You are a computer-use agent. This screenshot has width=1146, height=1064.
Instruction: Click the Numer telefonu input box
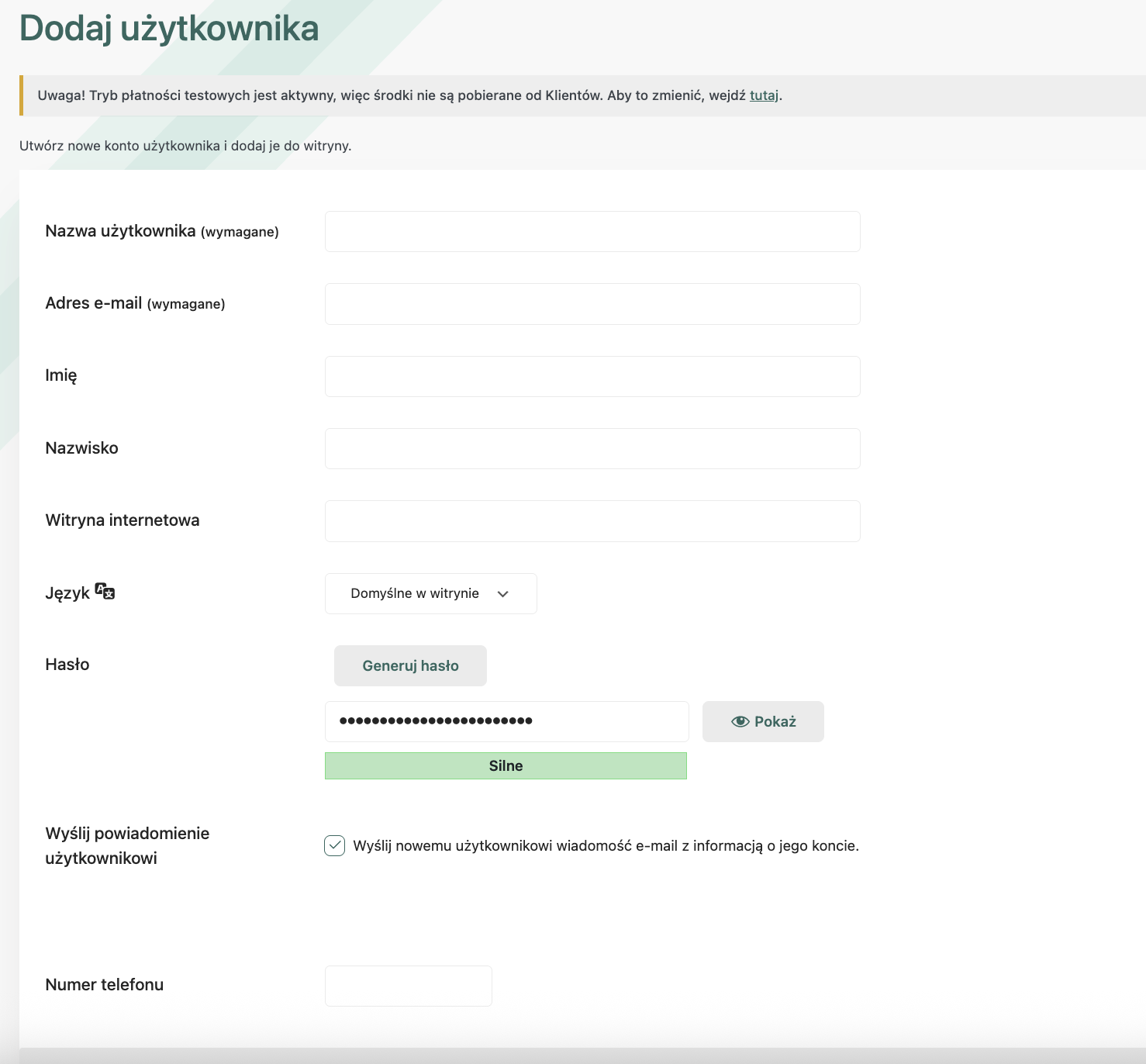pos(408,986)
